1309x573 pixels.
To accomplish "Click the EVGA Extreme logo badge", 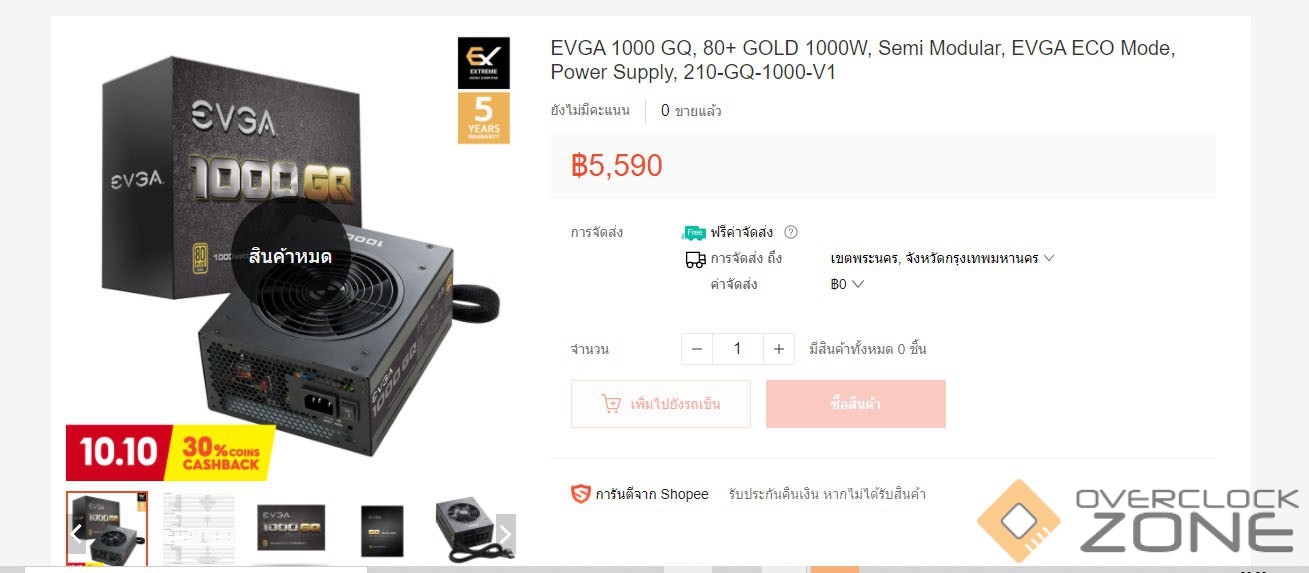I will (484, 63).
